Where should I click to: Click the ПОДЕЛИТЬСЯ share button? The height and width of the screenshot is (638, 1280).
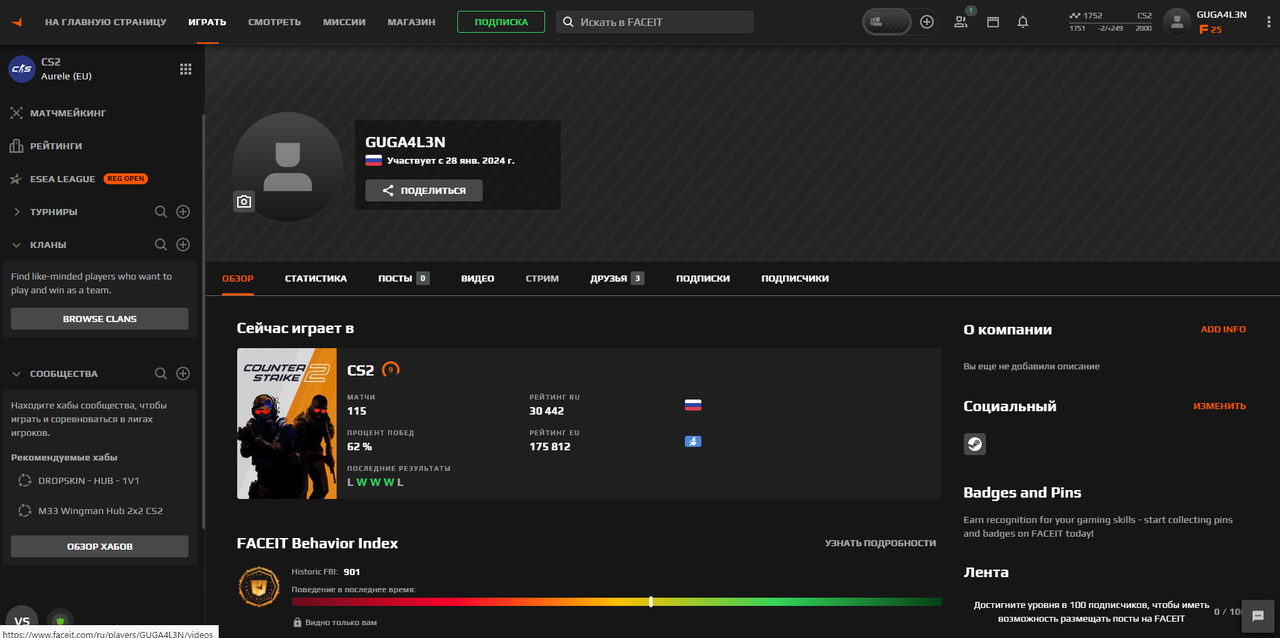tap(424, 190)
